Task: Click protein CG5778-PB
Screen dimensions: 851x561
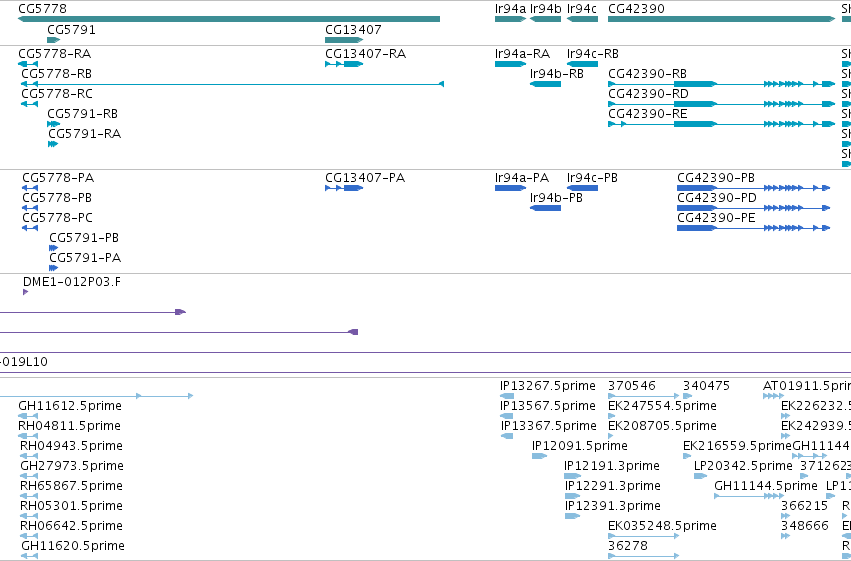Action: coord(30,208)
